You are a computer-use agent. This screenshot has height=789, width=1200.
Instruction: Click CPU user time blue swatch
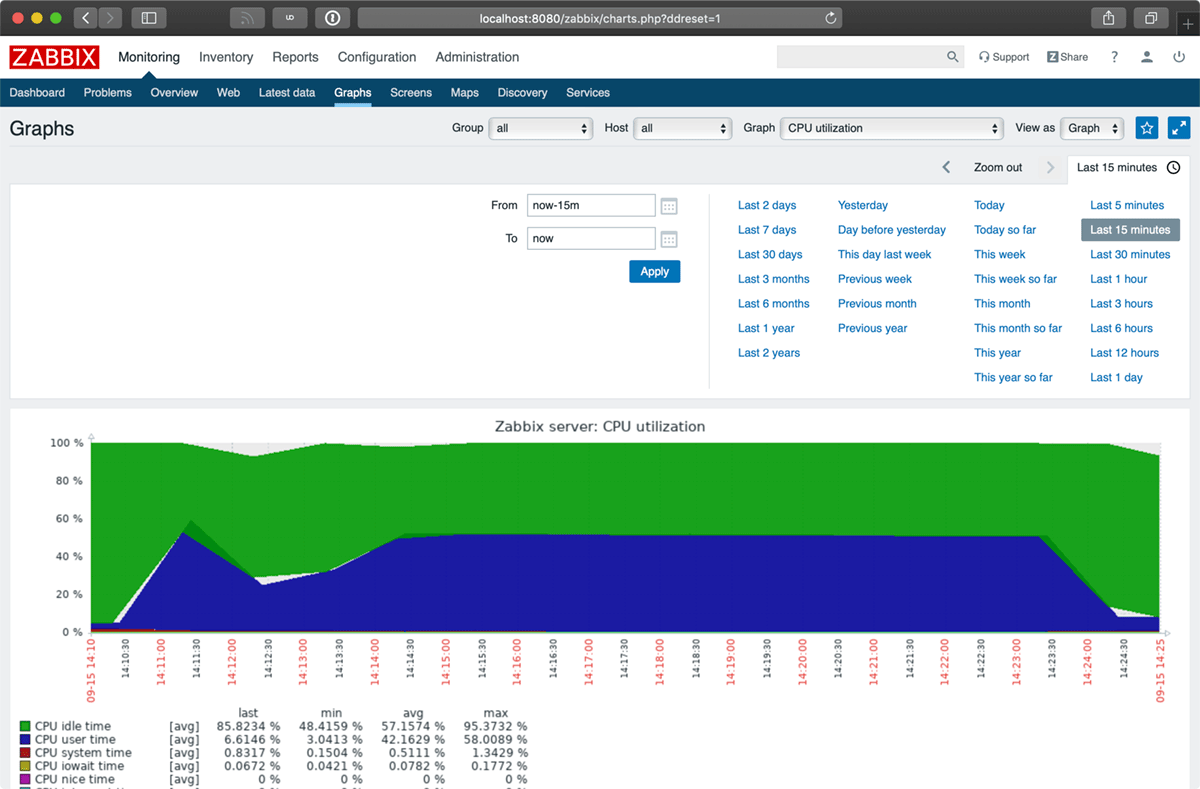[x=25, y=740]
